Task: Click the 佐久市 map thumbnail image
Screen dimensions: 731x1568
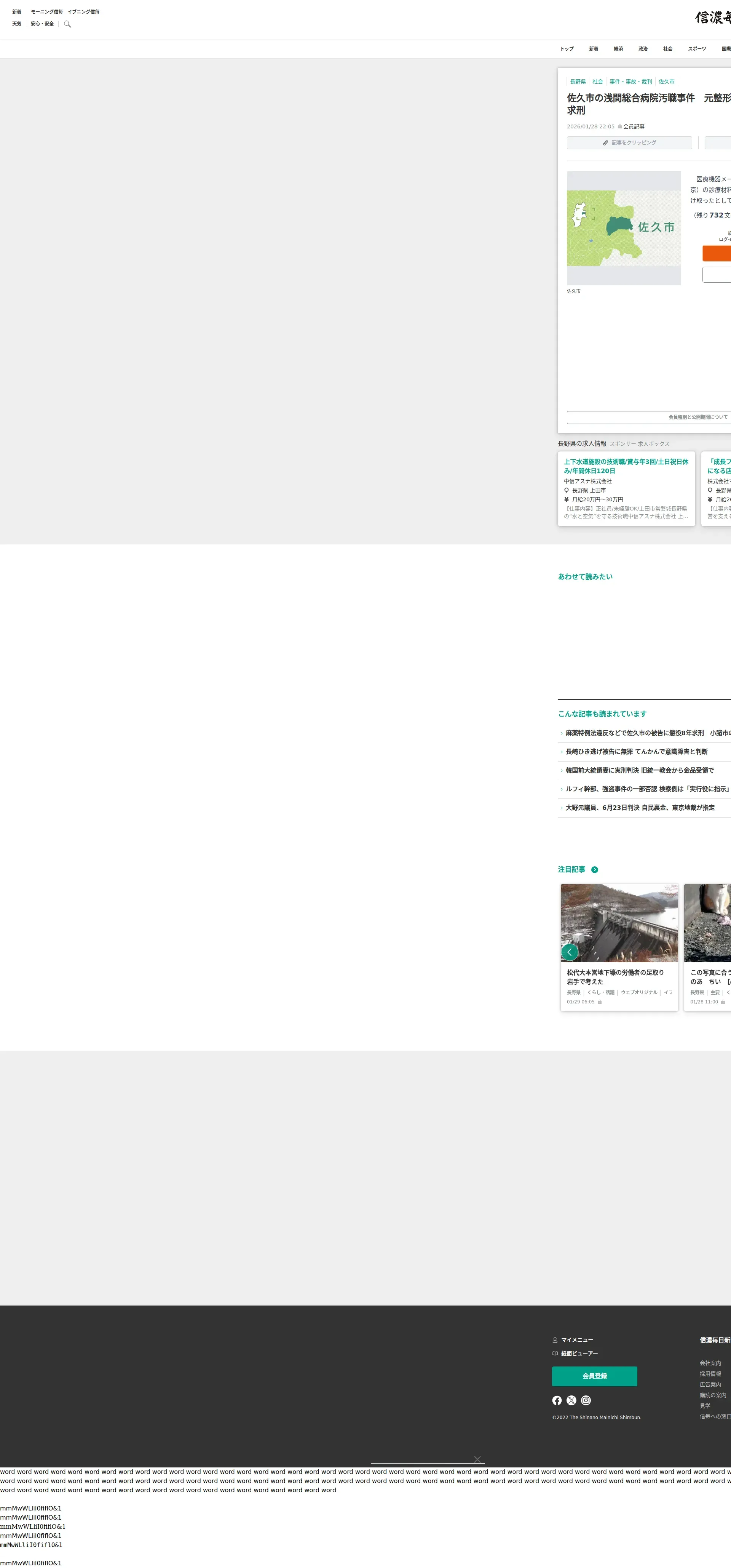Action: [623, 228]
